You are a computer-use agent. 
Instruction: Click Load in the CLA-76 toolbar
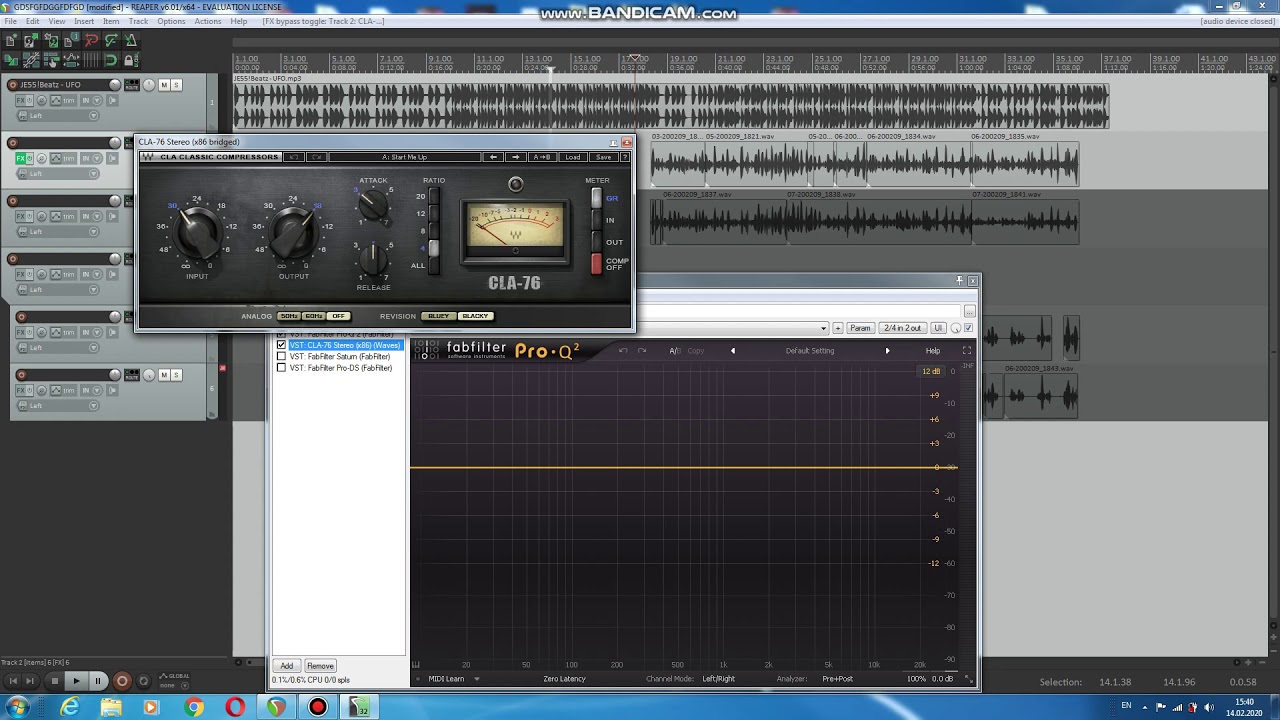[572, 157]
